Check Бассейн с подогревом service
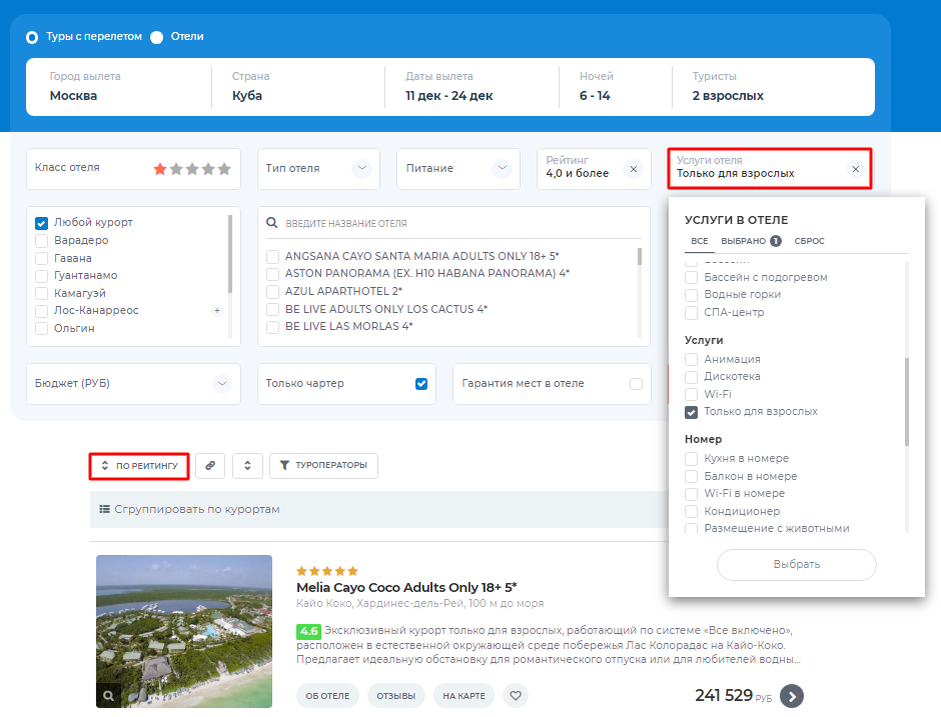This screenshot has width=941, height=717. (691, 277)
